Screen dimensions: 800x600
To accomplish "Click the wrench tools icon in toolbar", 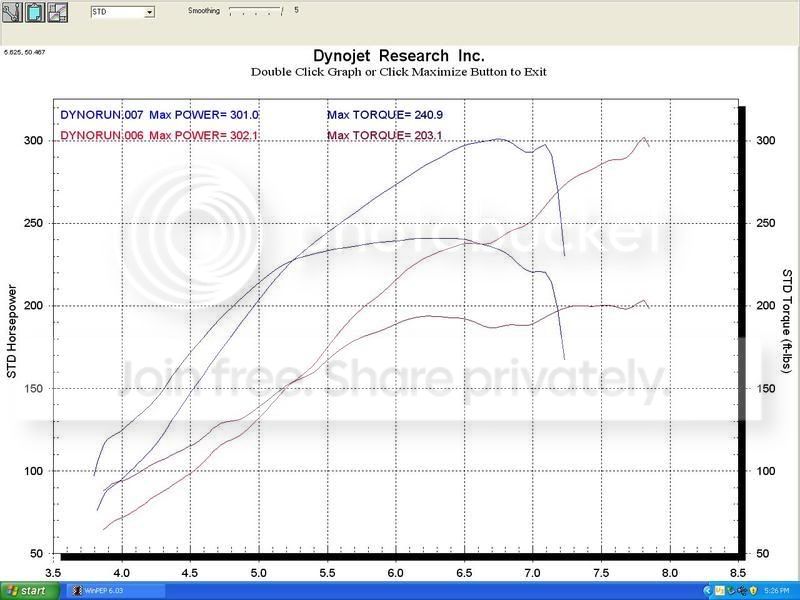I will [x=13, y=12].
